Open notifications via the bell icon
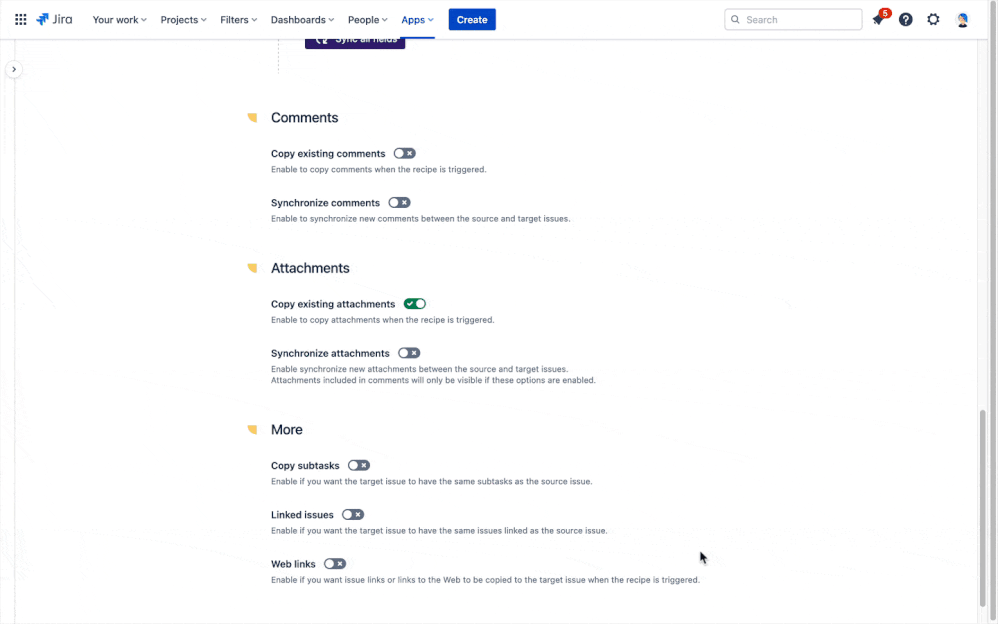 click(878, 19)
